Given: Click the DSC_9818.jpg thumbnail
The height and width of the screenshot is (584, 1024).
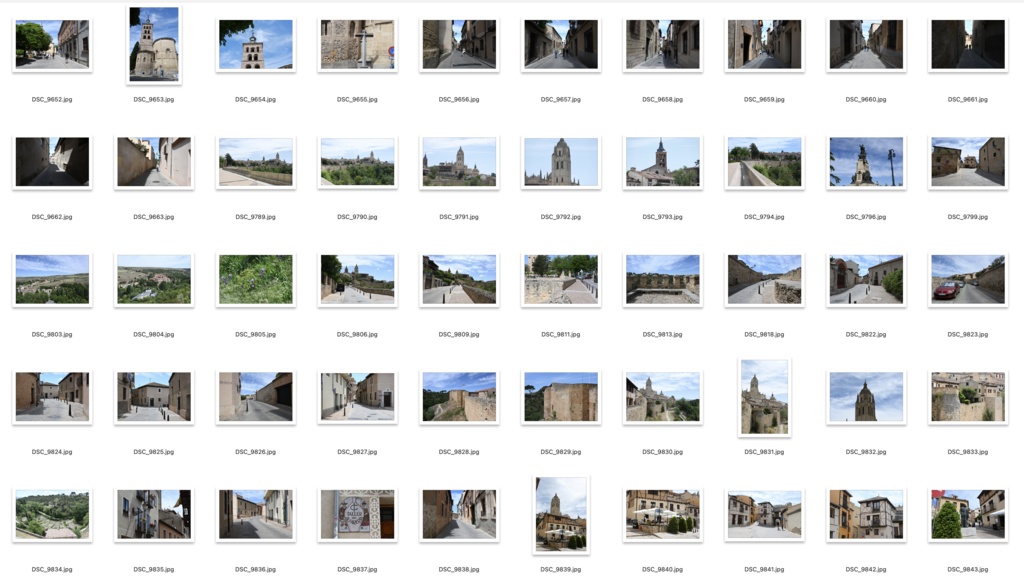Looking at the screenshot, I should [x=764, y=280].
